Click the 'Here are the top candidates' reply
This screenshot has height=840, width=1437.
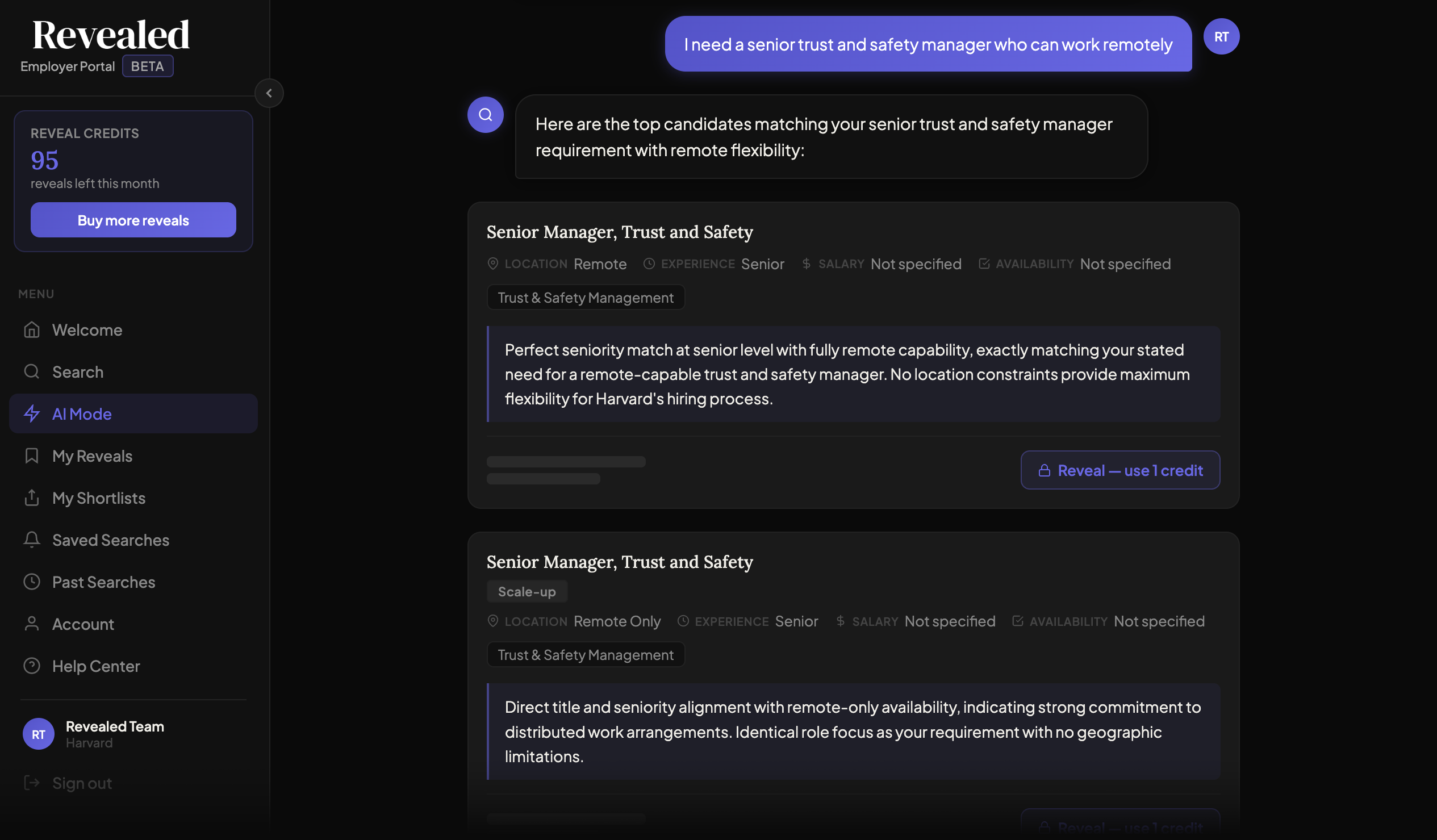tap(832, 137)
